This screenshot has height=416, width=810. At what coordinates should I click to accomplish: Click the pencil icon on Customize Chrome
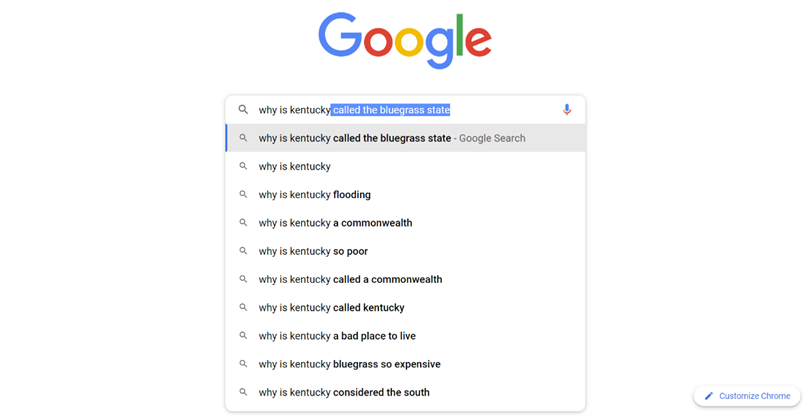[x=709, y=396]
